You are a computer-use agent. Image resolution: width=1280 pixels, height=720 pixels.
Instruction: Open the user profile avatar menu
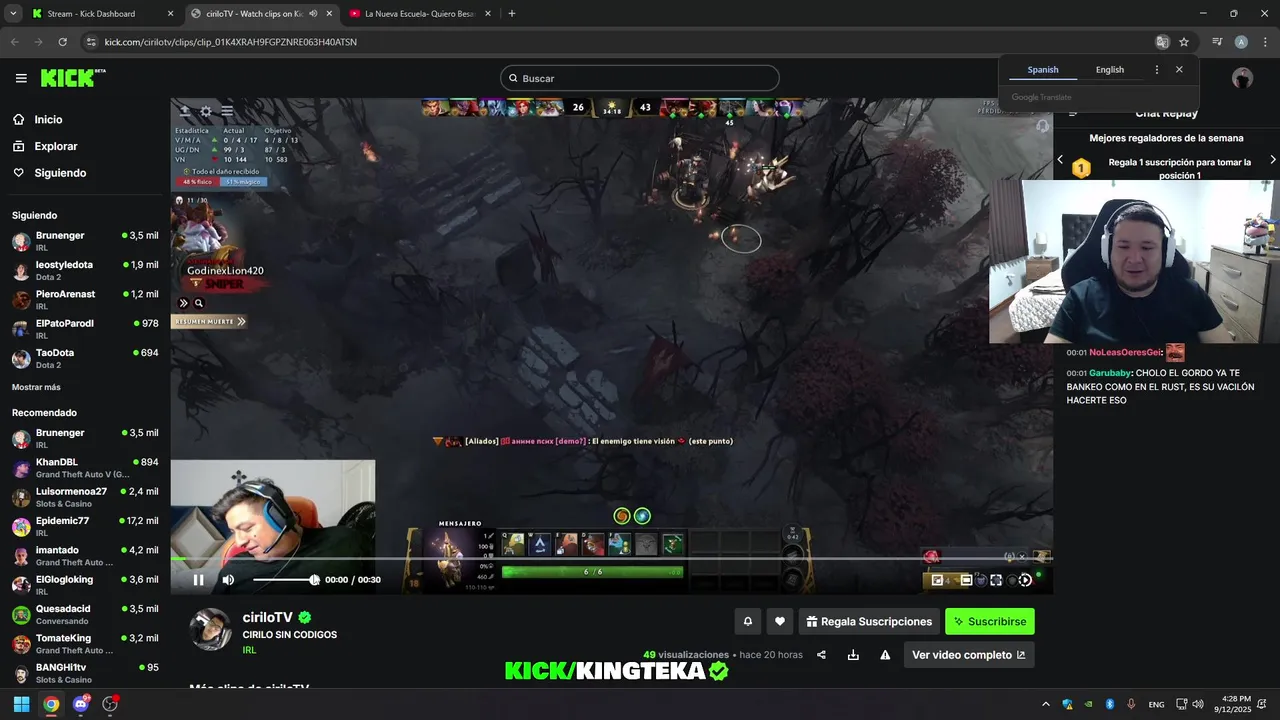1242,78
